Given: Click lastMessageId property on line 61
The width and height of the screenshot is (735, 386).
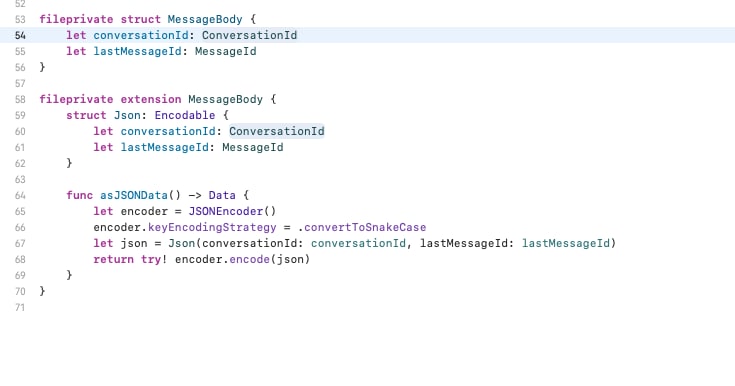Looking at the screenshot, I should pyautogui.click(x=165, y=147).
